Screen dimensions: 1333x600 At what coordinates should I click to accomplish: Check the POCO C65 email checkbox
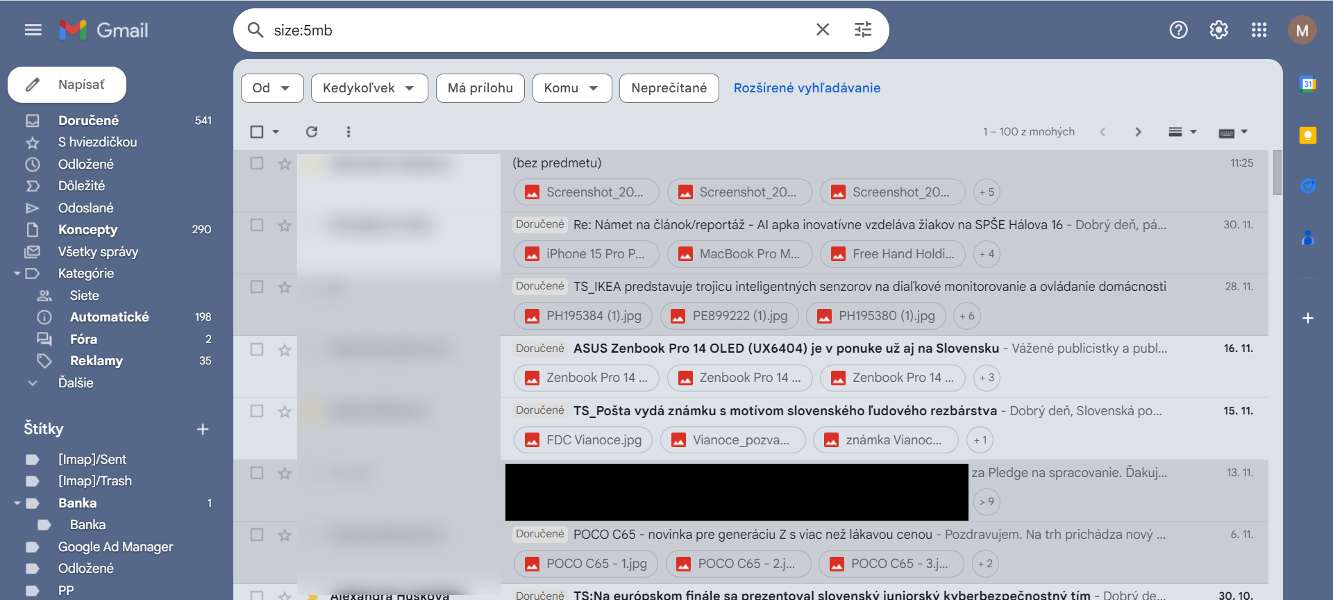tap(257, 535)
